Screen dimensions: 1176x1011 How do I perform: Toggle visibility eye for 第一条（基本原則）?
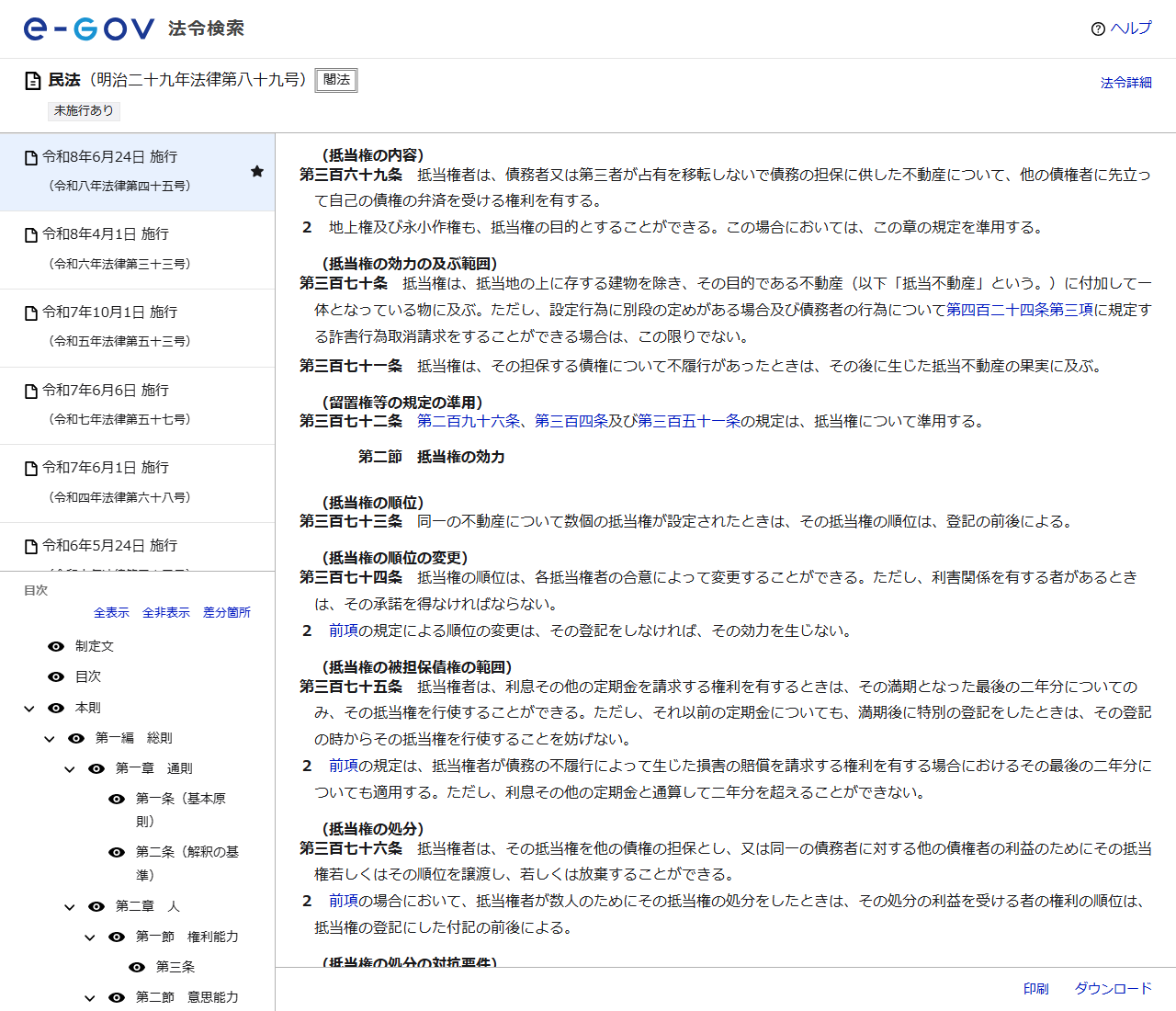click(117, 800)
